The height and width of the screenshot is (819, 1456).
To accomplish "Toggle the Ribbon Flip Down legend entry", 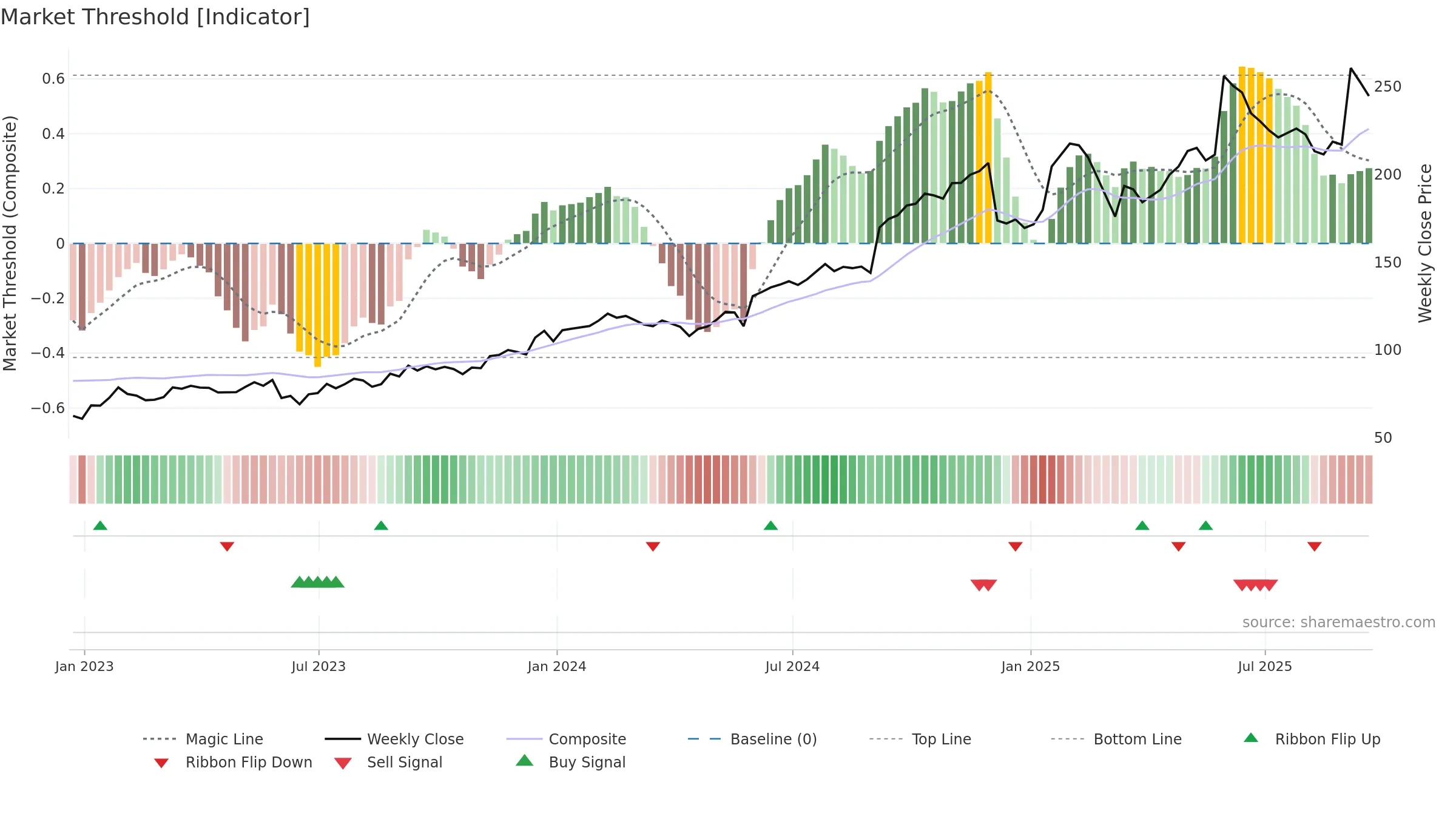I will (x=232, y=763).
